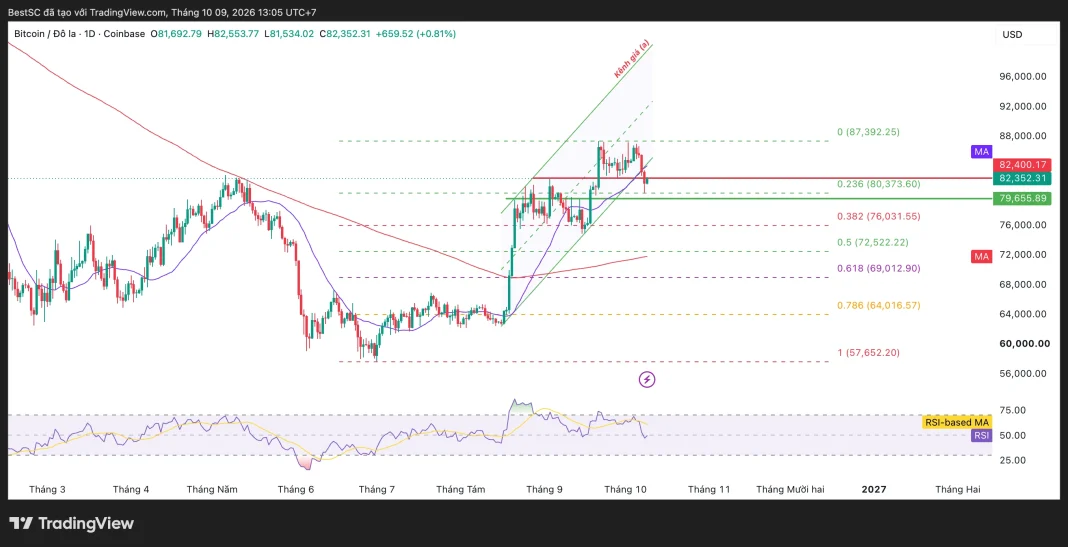Click 76,000.00 on the price axis
1068x547 pixels.
click(x=1022, y=225)
